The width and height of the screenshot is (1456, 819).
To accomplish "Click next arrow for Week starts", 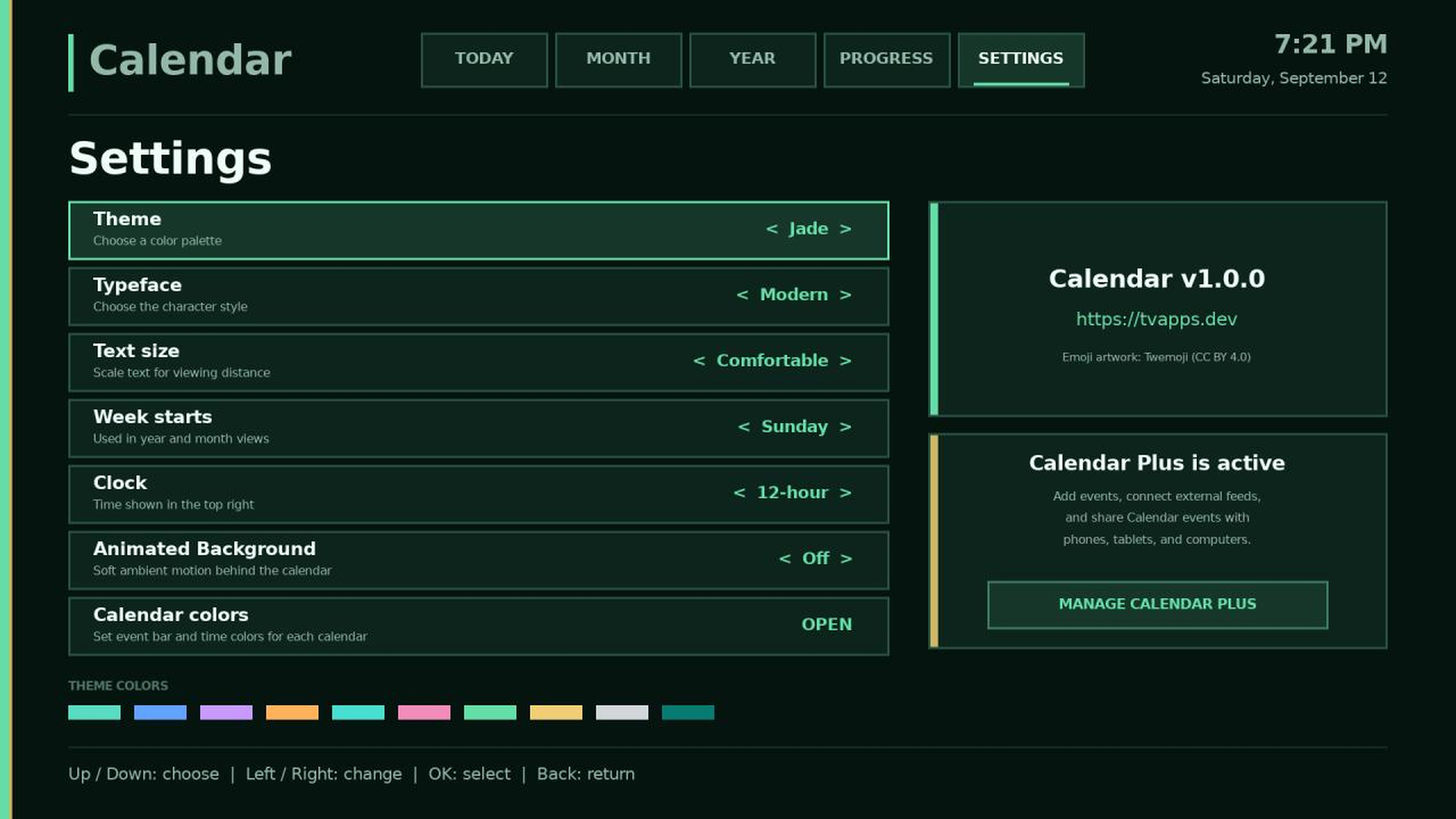I will [846, 427].
